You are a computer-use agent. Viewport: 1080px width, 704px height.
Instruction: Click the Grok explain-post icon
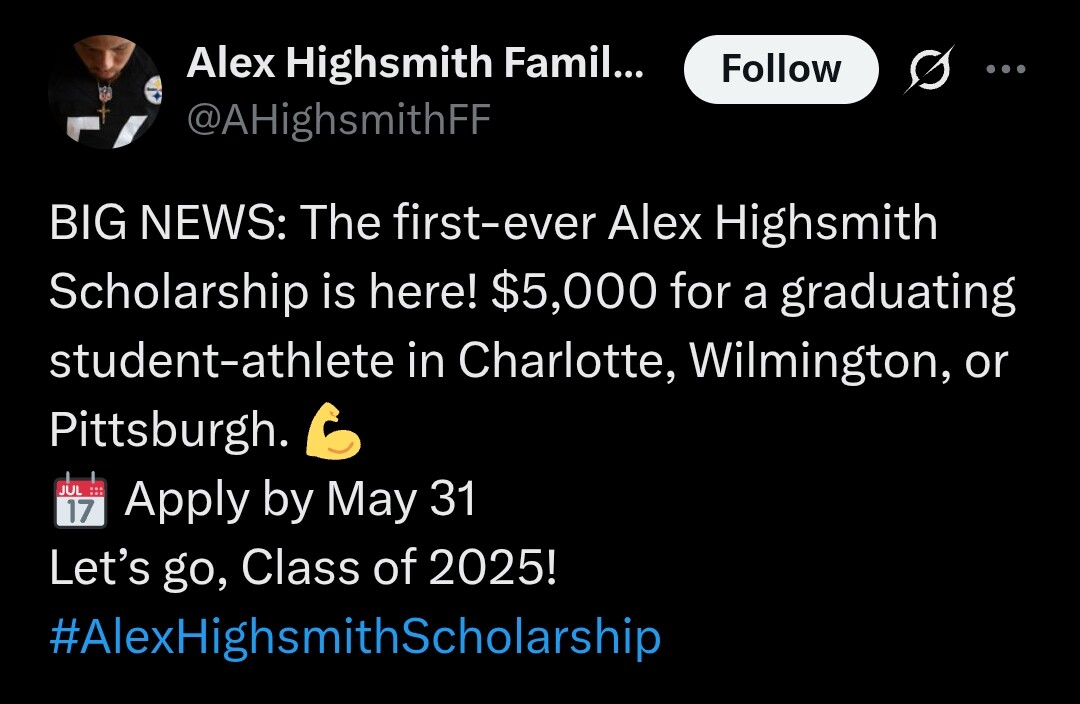[931, 69]
